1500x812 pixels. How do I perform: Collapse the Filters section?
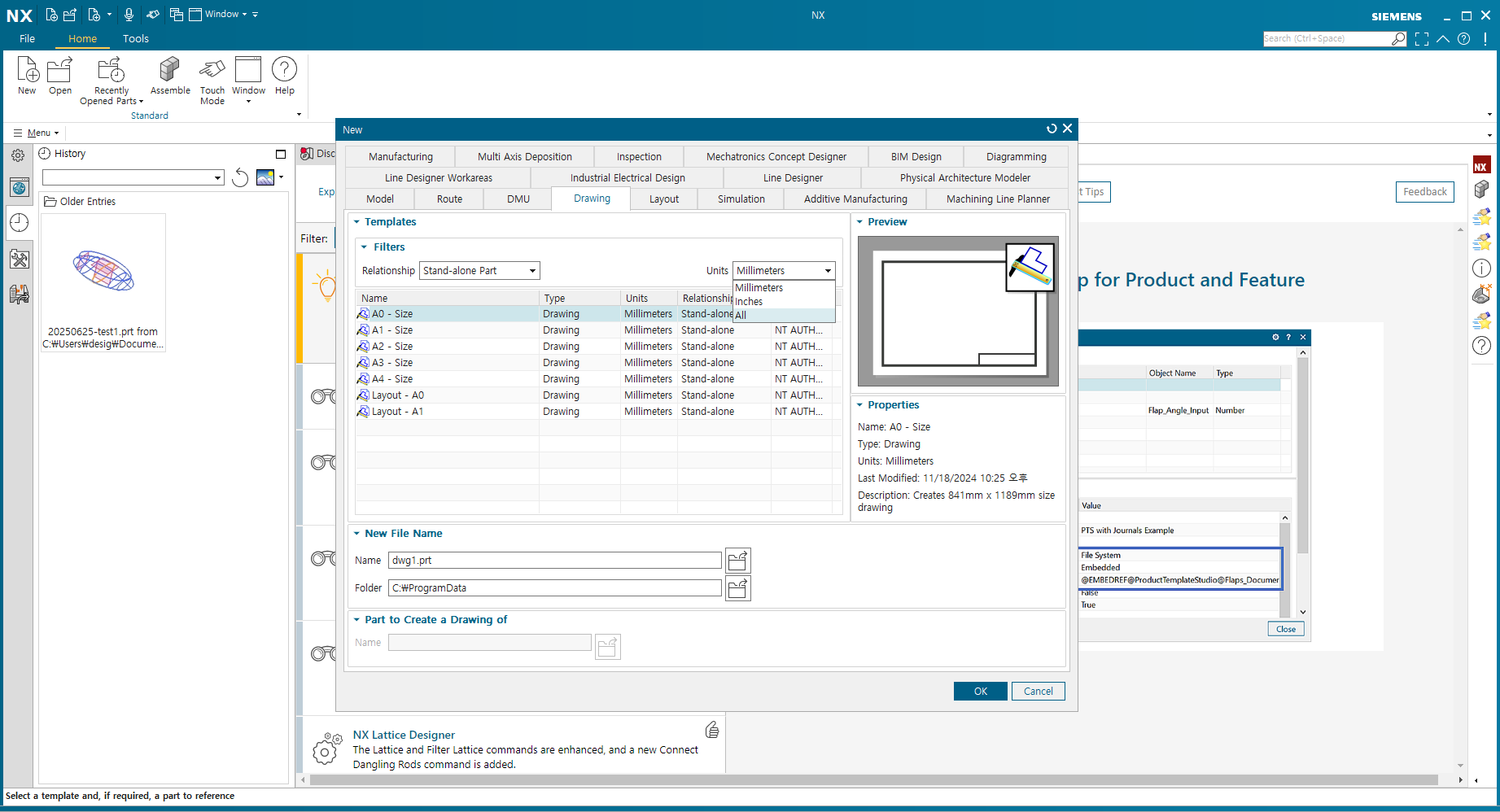tap(365, 247)
